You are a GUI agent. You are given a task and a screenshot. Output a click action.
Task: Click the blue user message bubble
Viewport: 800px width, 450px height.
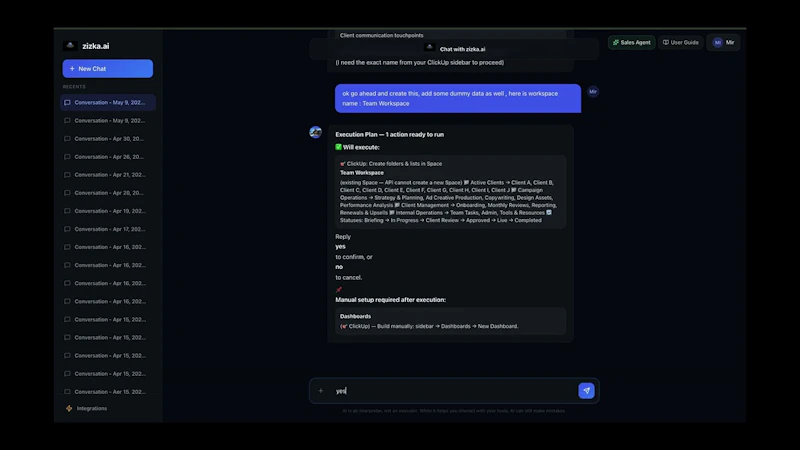pos(458,98)
